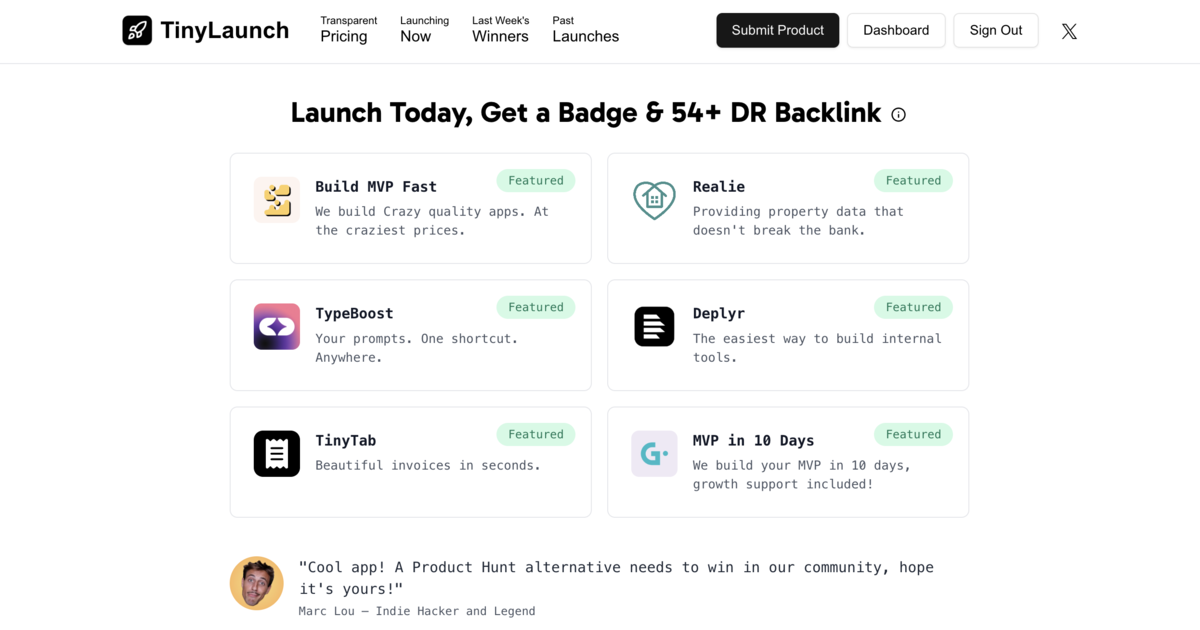Open the Transparent Pricing menu item
1200x630 pixels.
(x=348, y=28)
